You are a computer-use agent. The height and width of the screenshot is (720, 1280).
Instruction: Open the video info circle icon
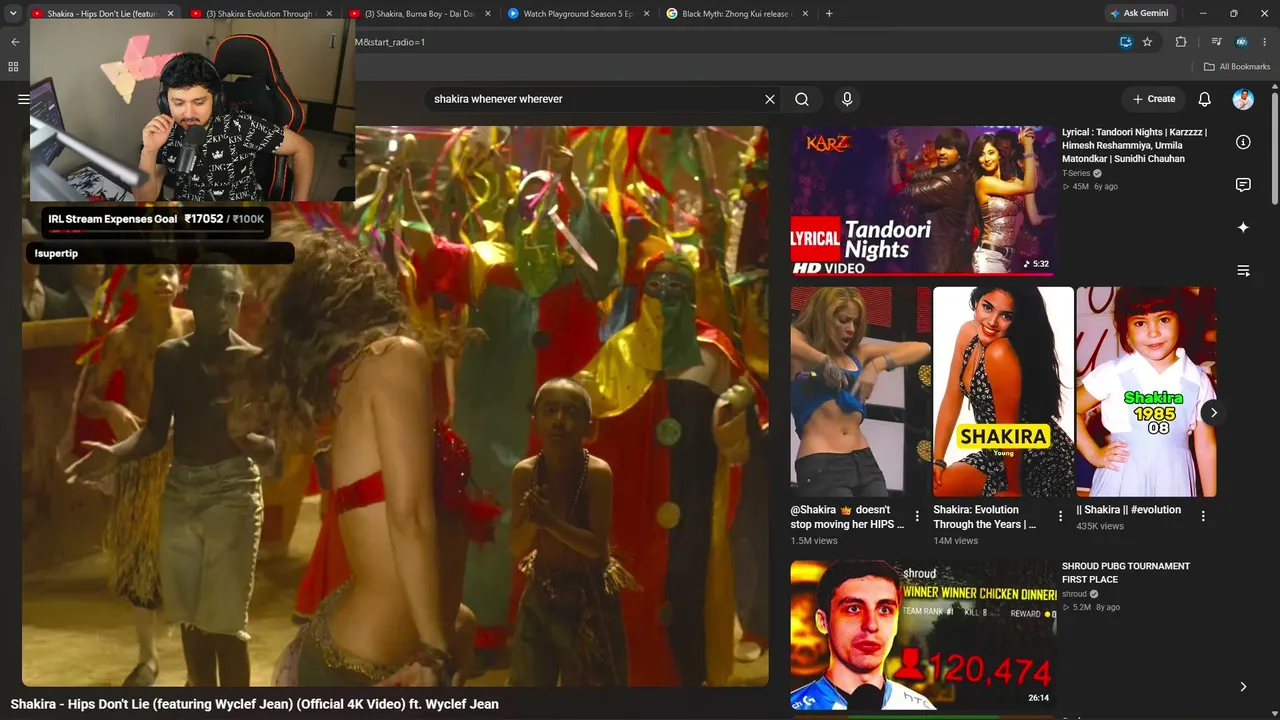click(1243, 142)
